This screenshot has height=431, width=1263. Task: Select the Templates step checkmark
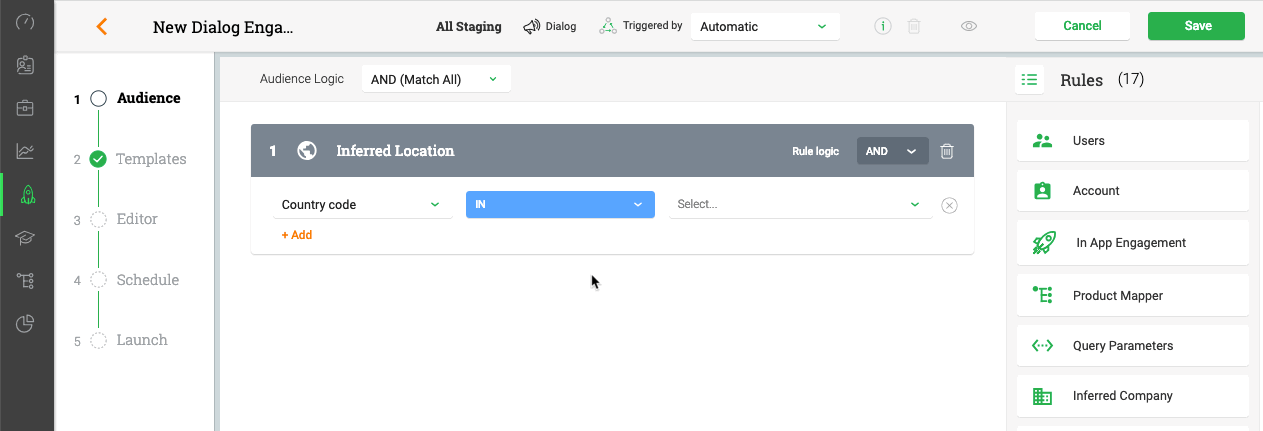98,159
